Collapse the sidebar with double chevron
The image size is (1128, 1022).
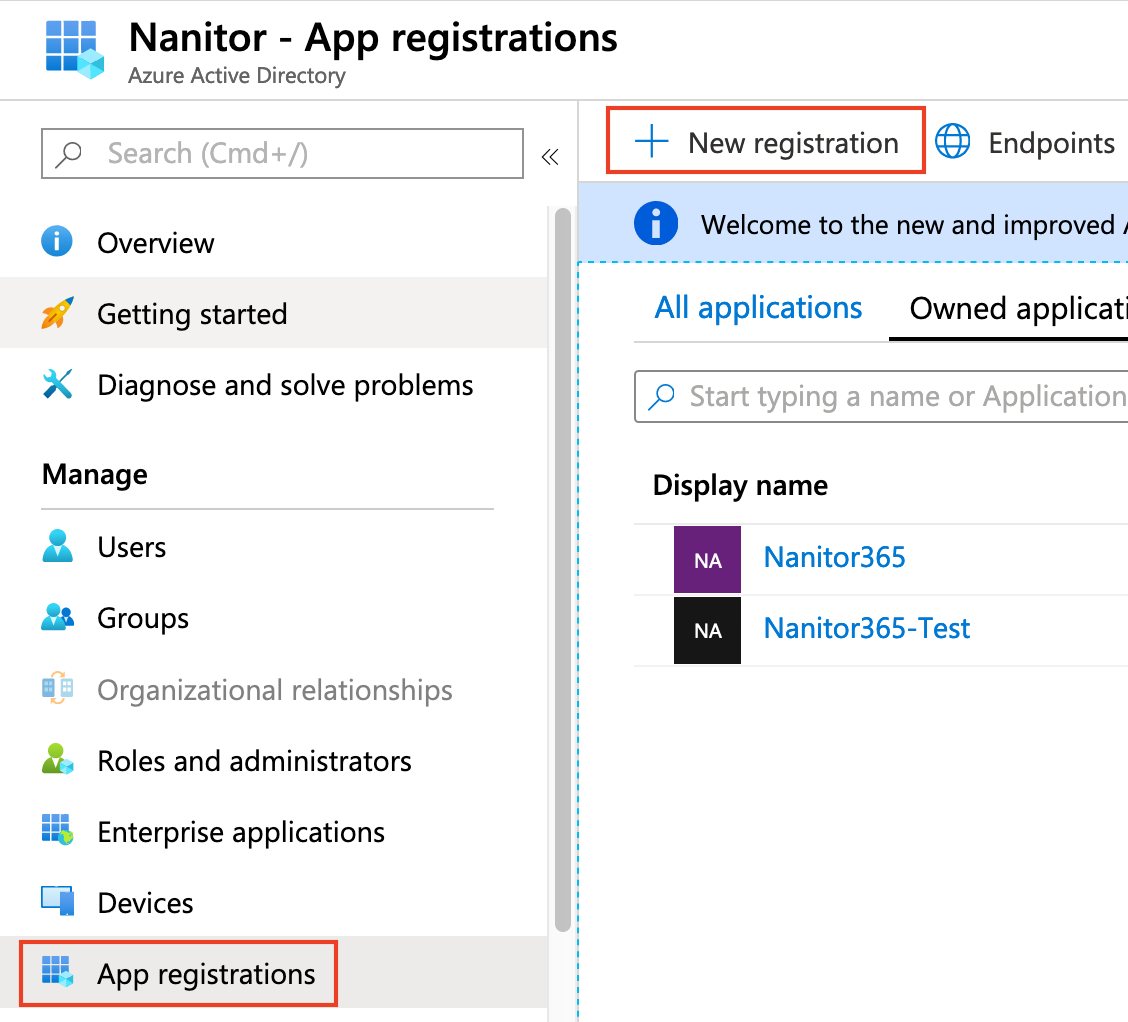click(x=549, y=156)
